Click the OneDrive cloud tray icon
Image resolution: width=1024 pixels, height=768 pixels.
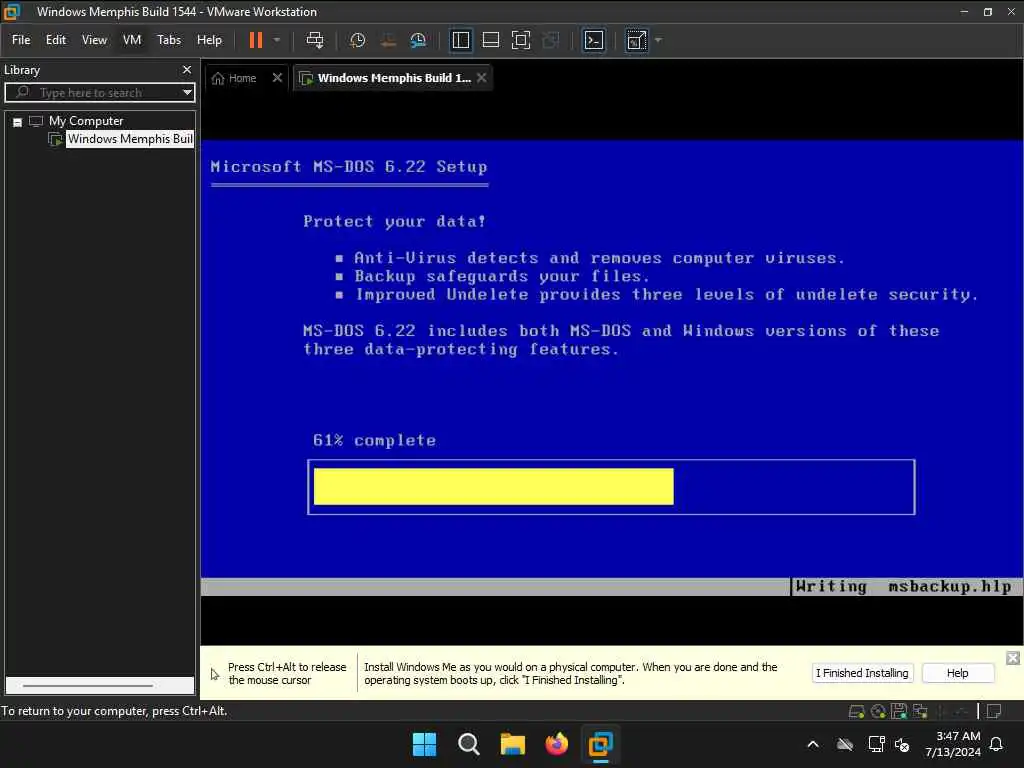[845, 744]
